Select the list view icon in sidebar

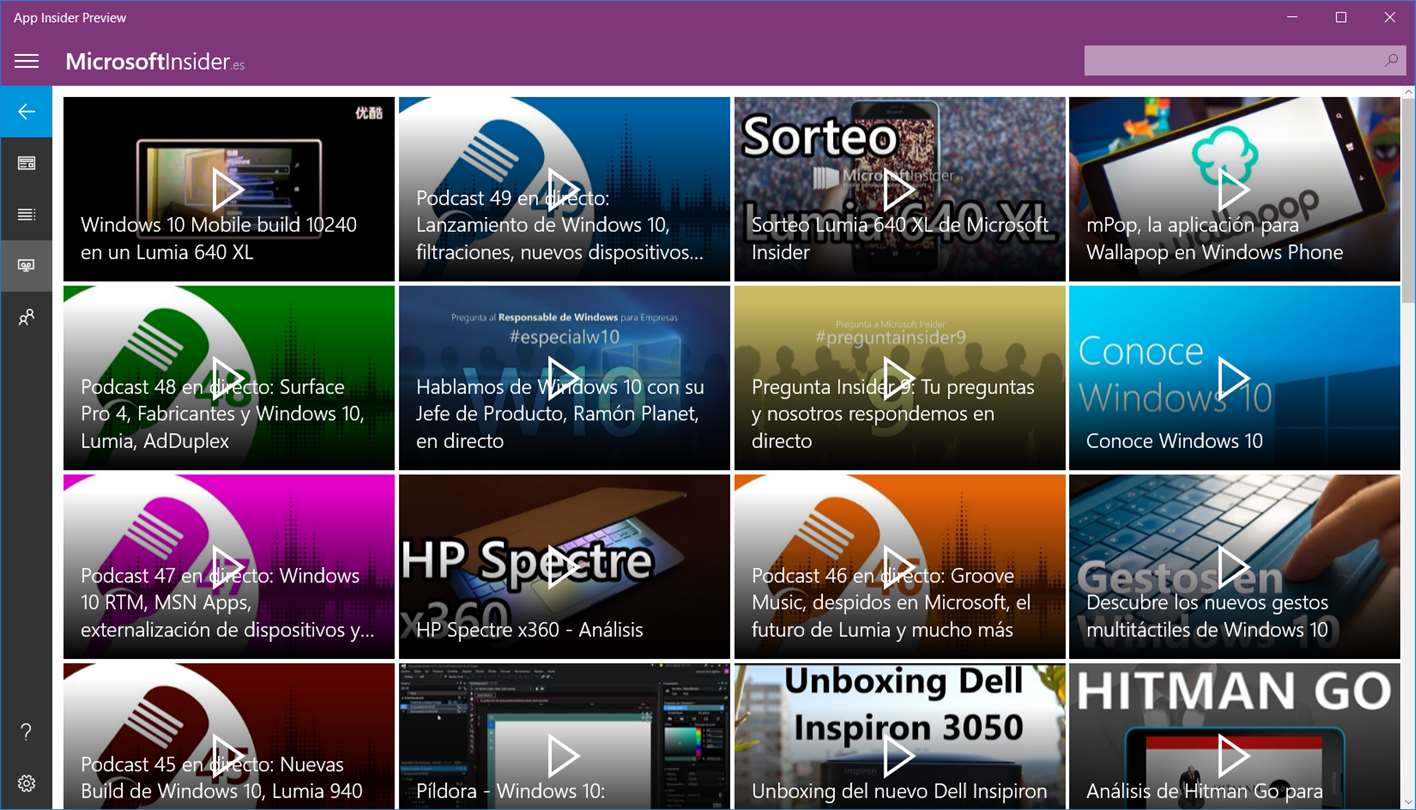[x=26, y=214]
